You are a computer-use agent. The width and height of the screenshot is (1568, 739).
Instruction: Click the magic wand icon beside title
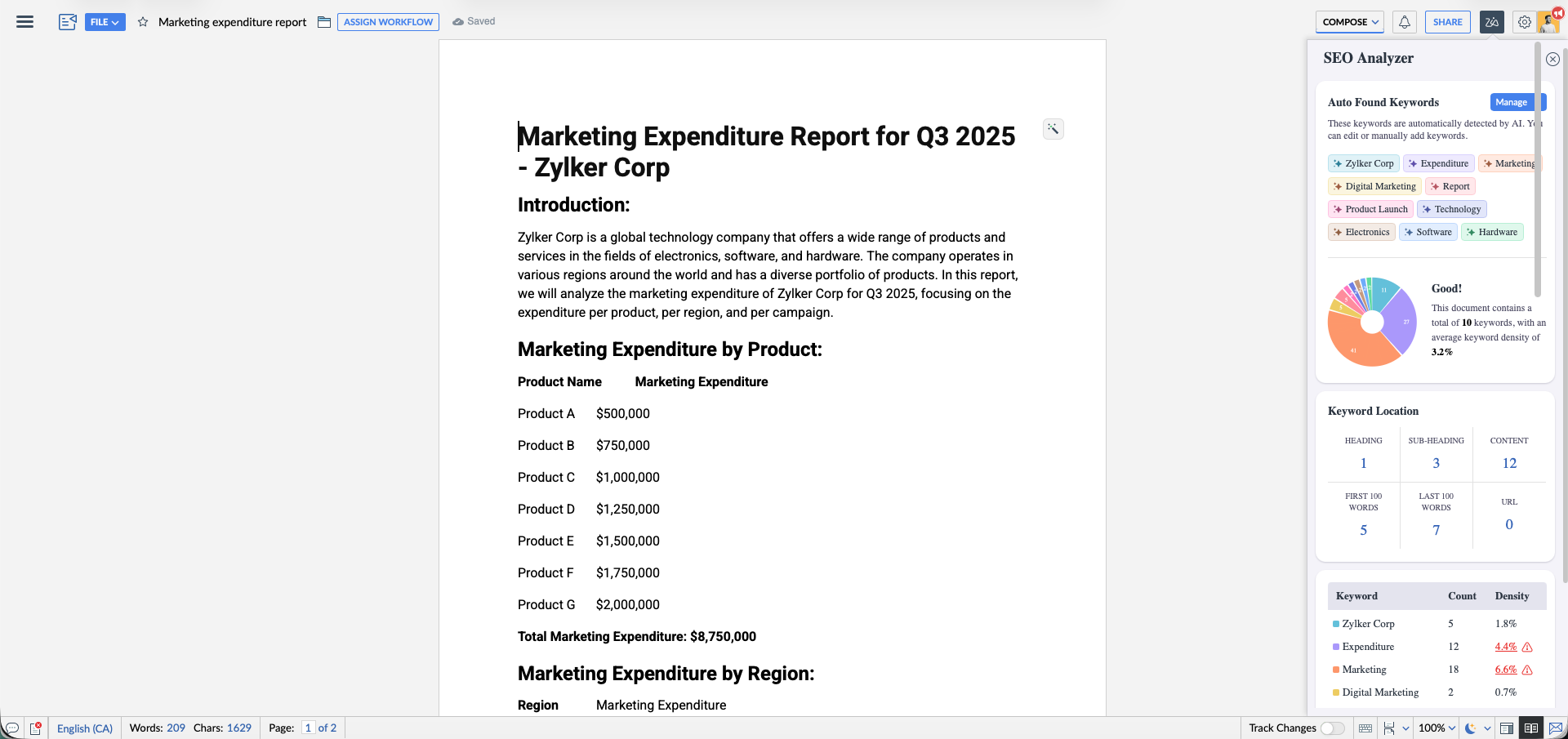1053,129
